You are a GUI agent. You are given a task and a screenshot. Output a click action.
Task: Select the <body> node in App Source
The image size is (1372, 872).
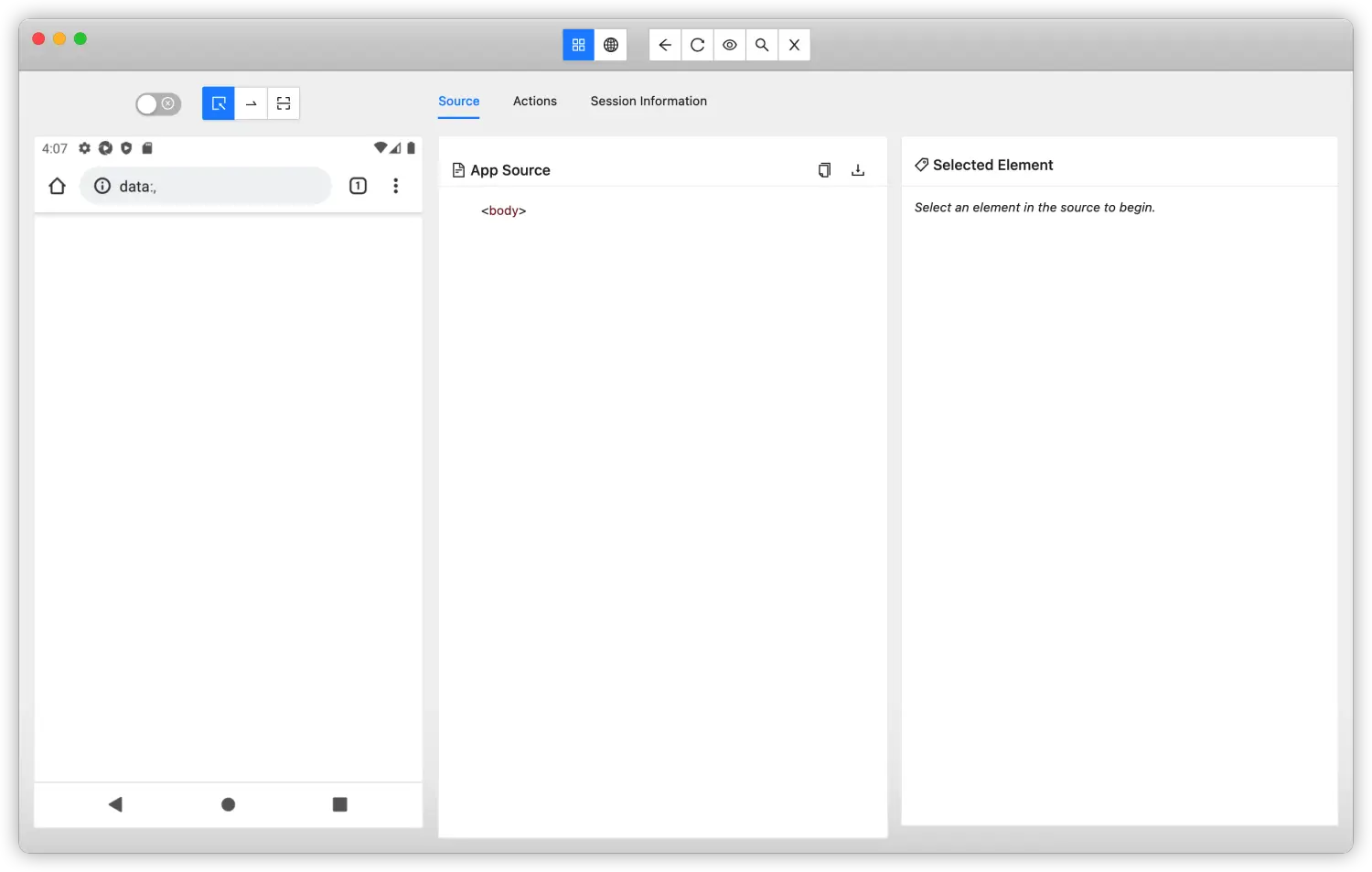[504, 210]
